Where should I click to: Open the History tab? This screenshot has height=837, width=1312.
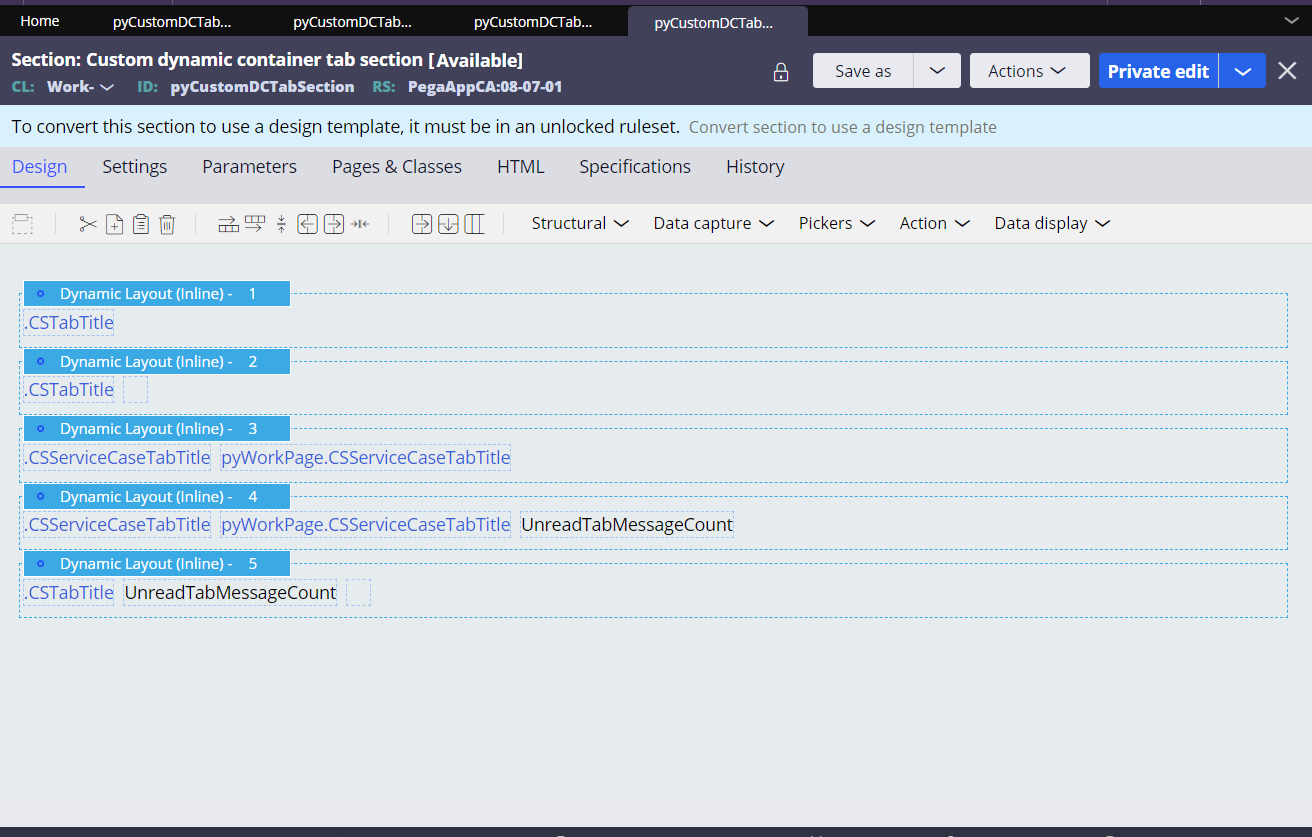pyautogui.click(x=755, y=167)
